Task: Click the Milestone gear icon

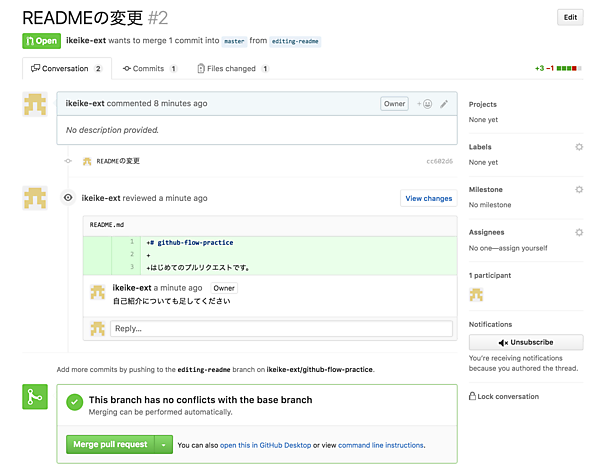Action: (x=579, y=189)
